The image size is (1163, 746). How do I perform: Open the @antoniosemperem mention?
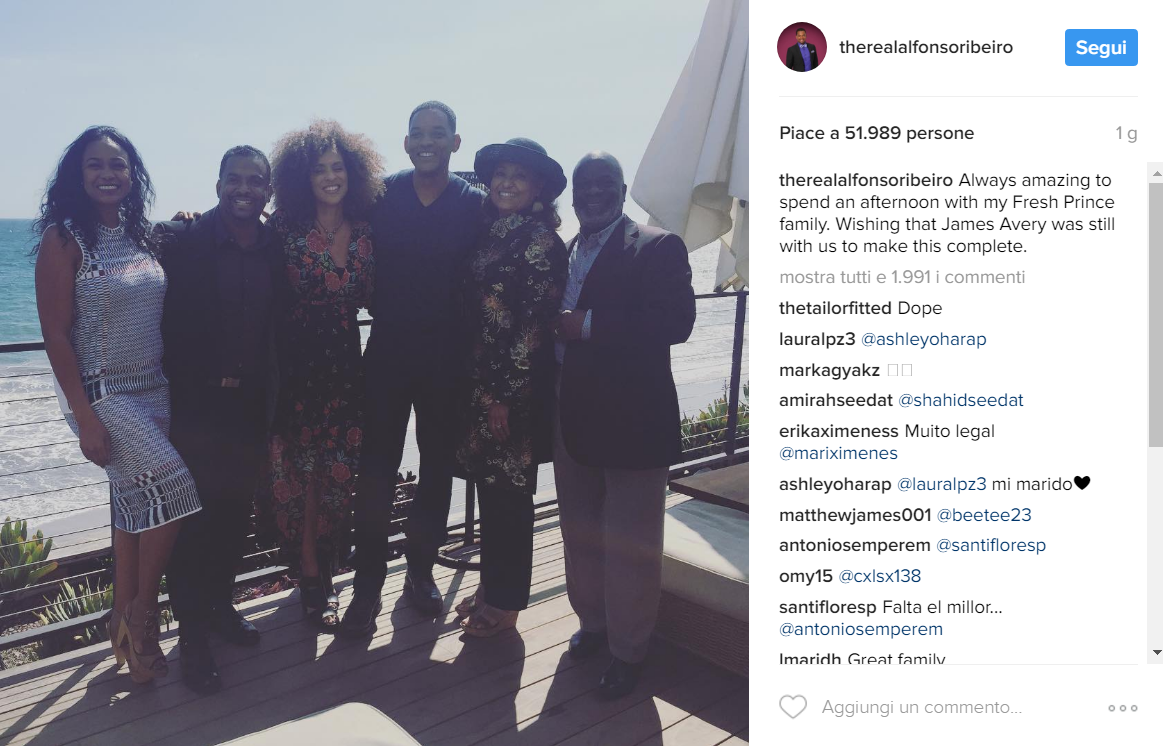pyautogui.click(x=861, y=630)
